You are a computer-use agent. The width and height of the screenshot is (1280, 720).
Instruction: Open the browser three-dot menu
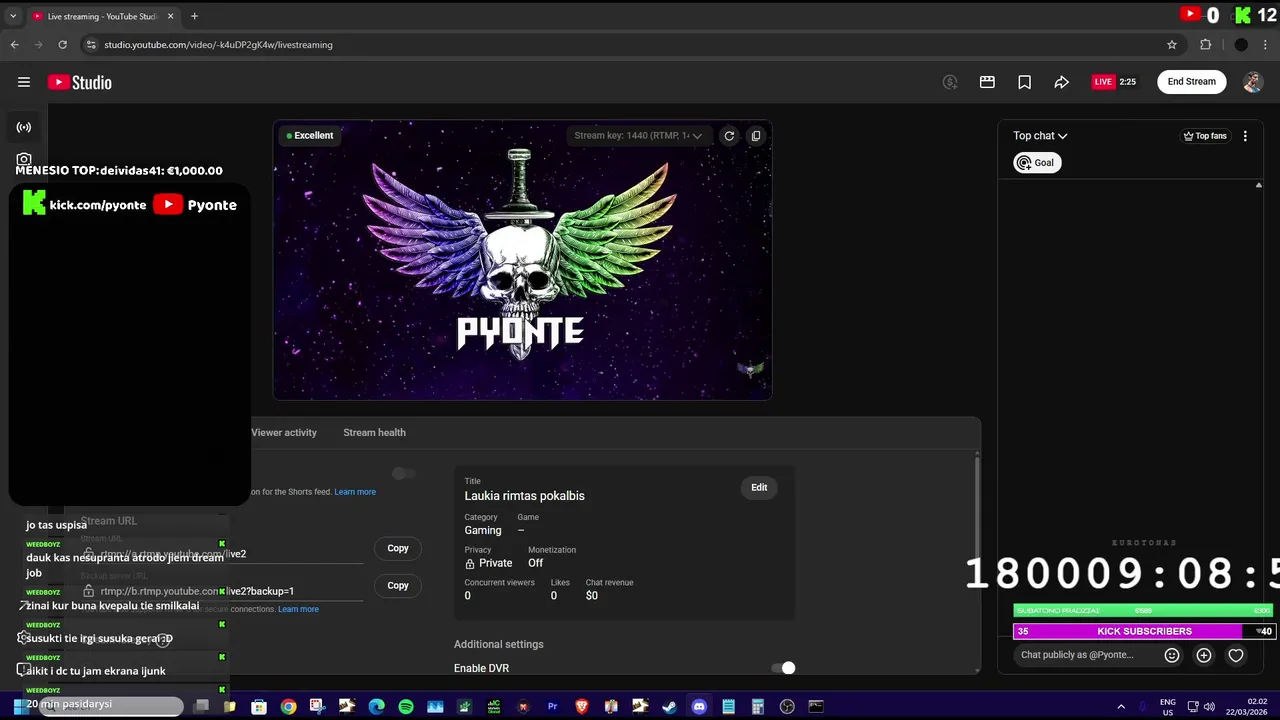tap(1267, 44)
